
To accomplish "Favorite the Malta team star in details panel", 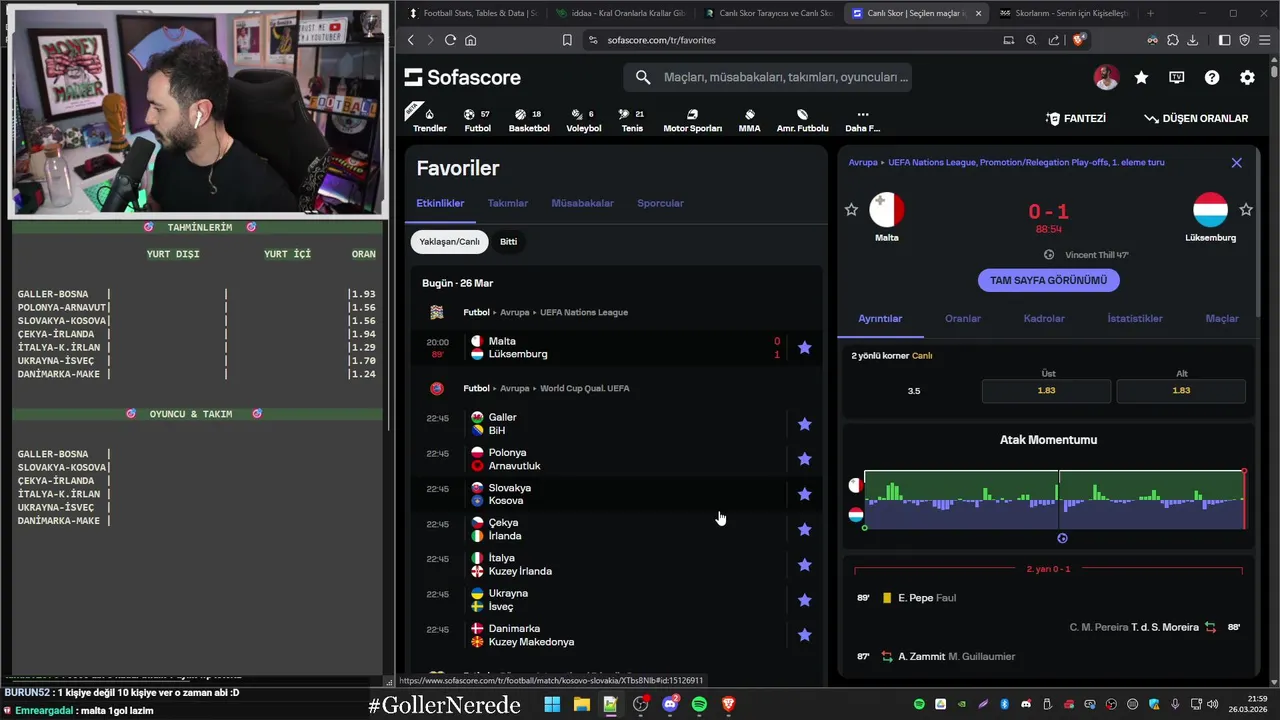I will (x=851, y=210).
